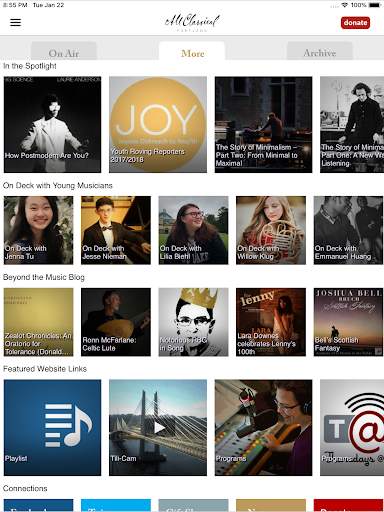The height and width of the screenshot is (512, 384).
Task: Open the red connection tile
Action: point(348,505)
